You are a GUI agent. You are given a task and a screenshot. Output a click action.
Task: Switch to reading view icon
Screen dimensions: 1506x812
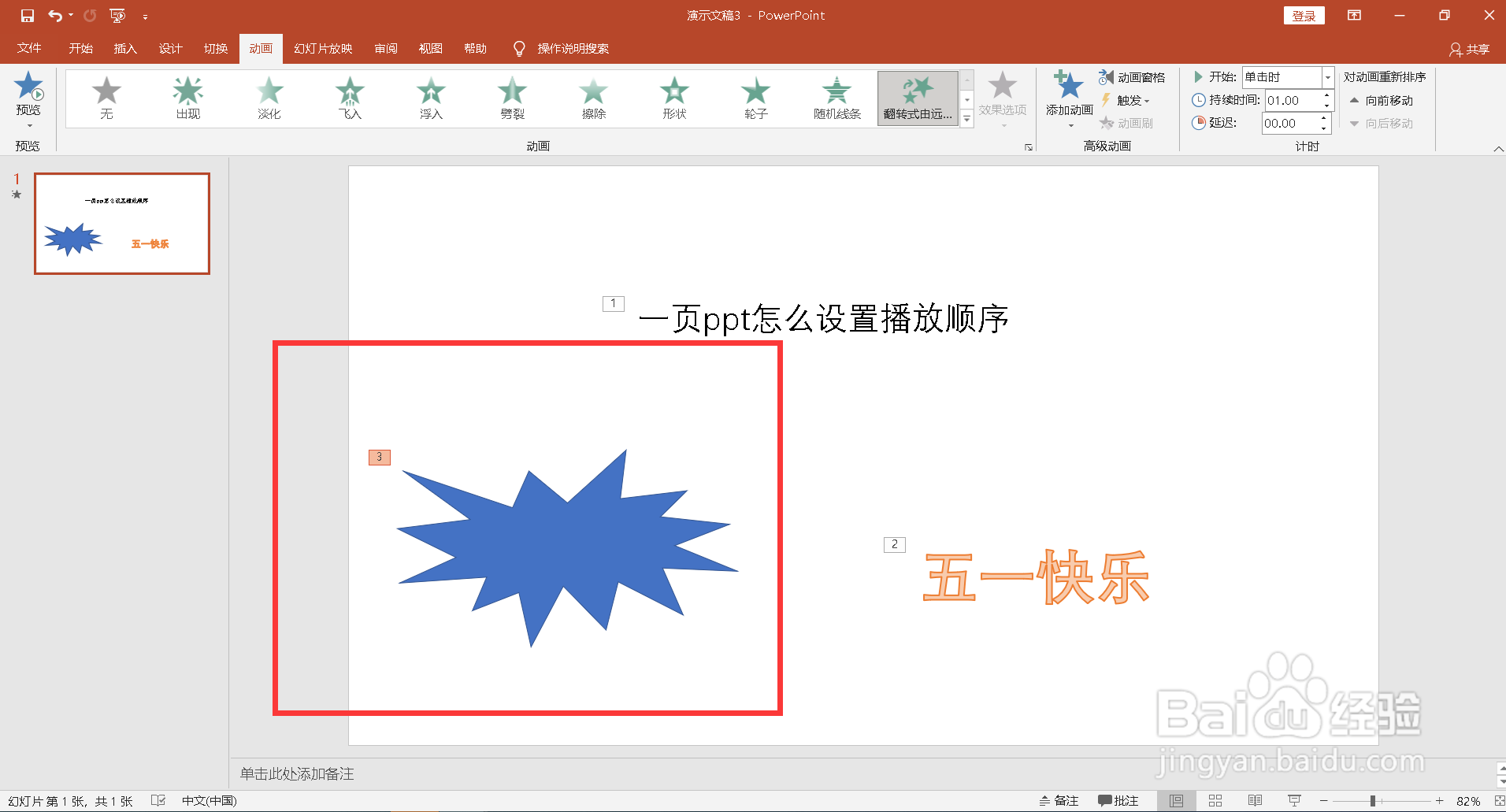tap(1255, 801)
